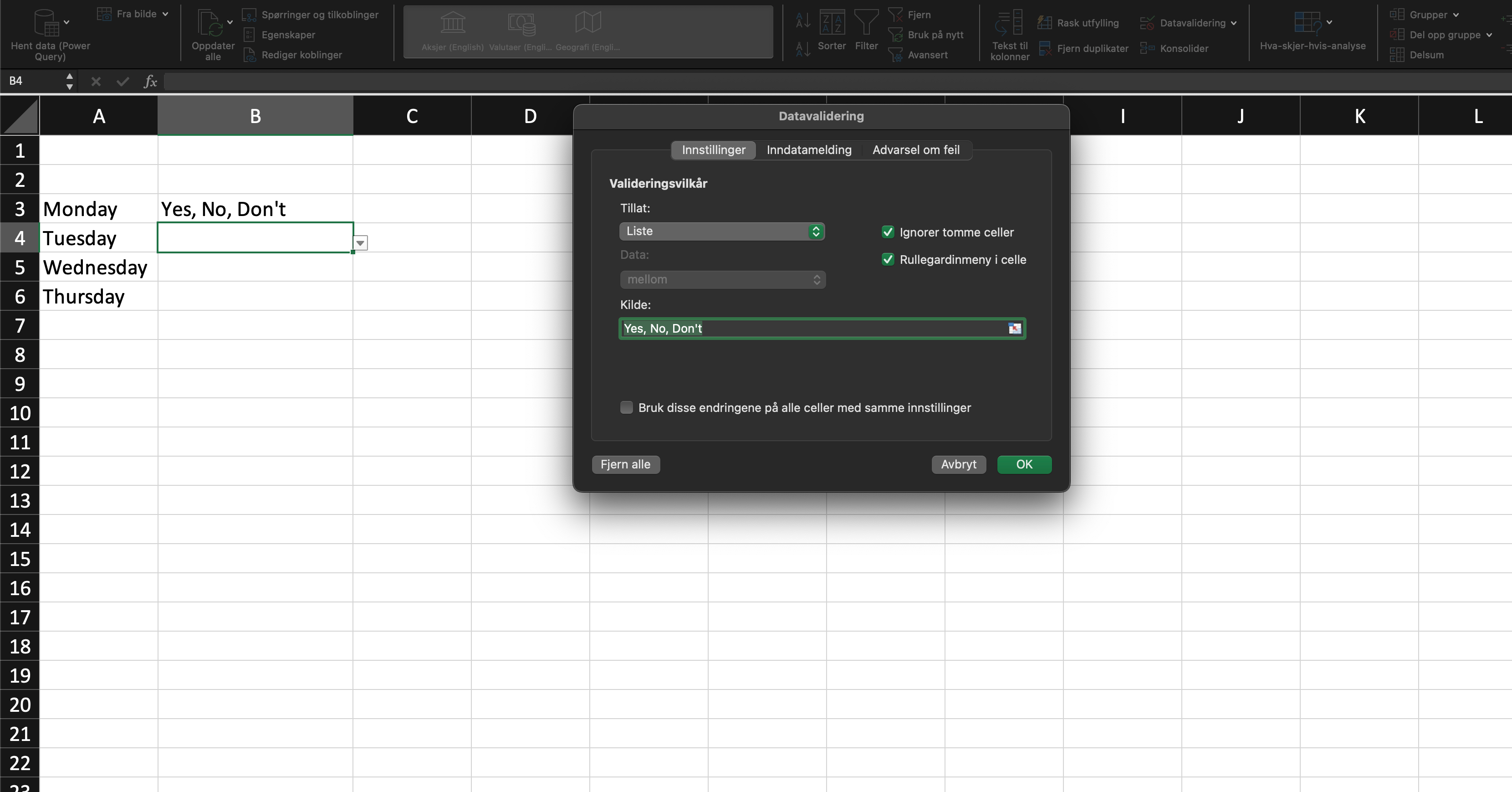The image size is (1512, 792).
Task: Apply the Filter tool
Action: tap(866, 32)
